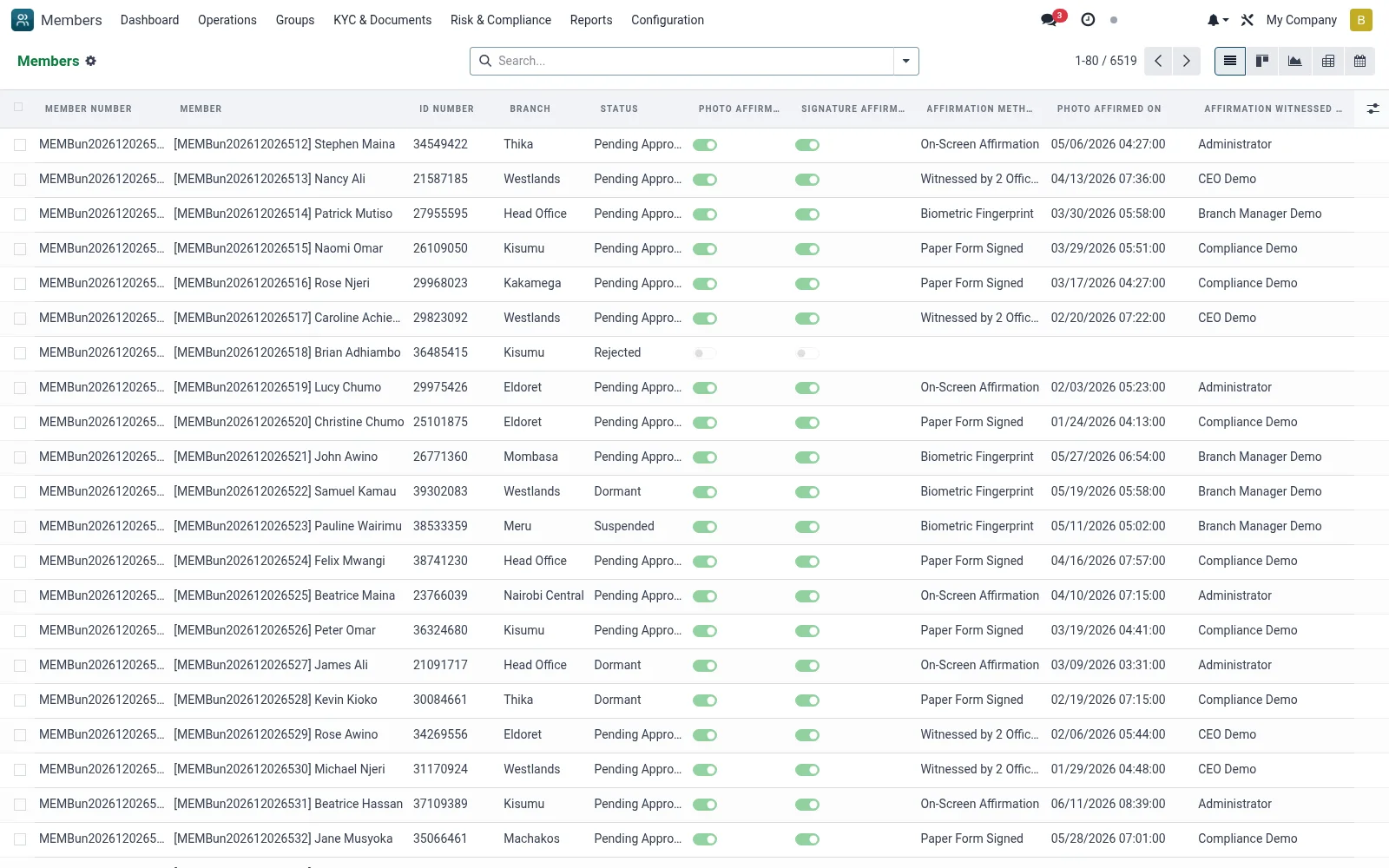Click the Mombasa branch cell

click(531, 457)
